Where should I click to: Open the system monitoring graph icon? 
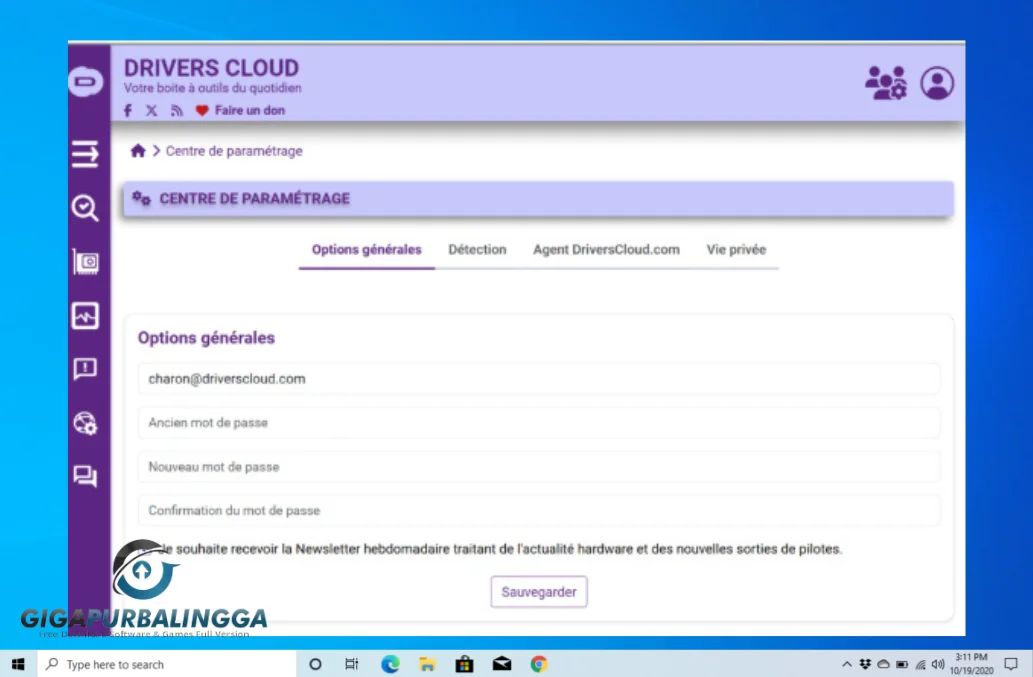pos(85,315)
